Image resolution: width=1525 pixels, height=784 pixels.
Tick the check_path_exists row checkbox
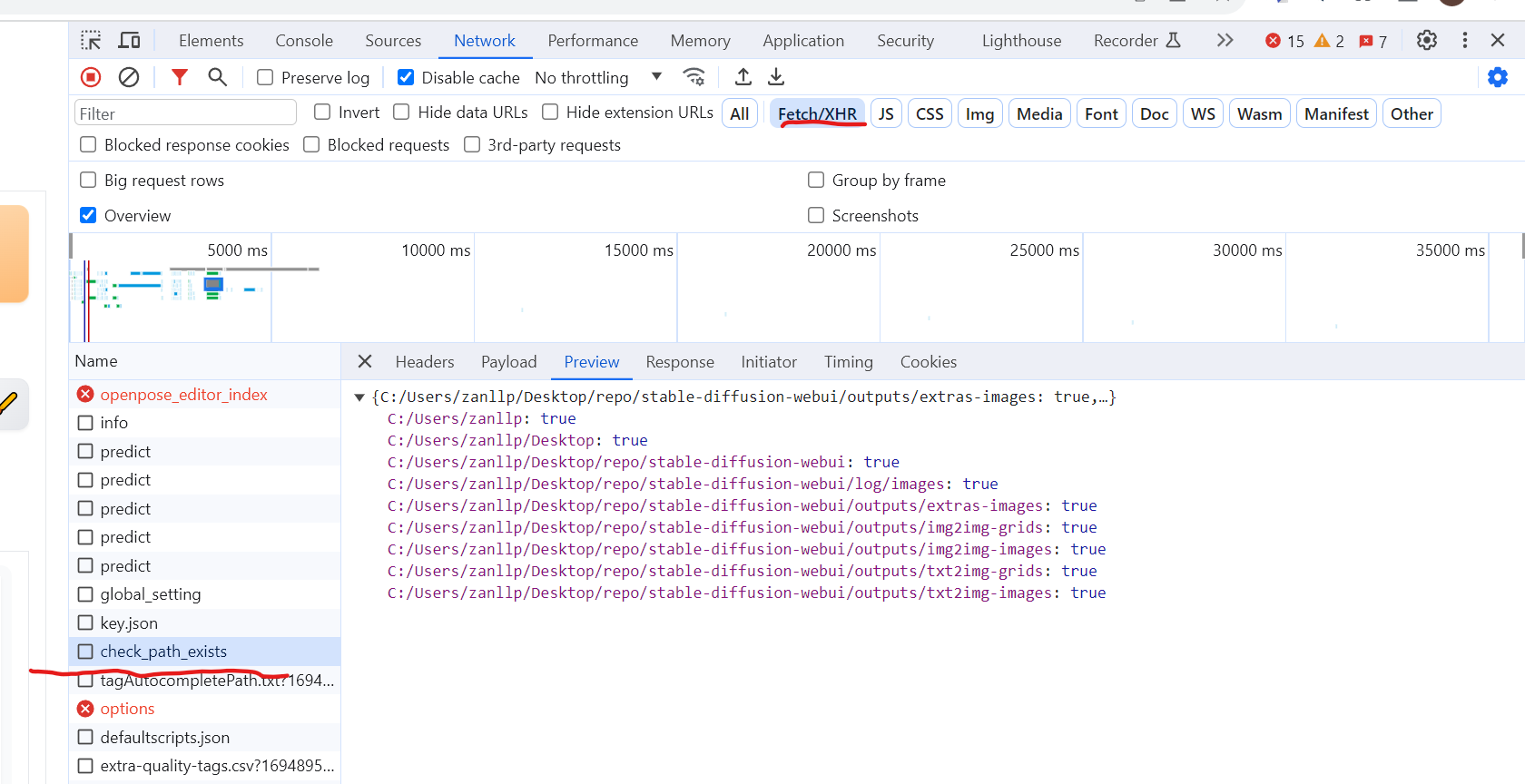[85, 652]
